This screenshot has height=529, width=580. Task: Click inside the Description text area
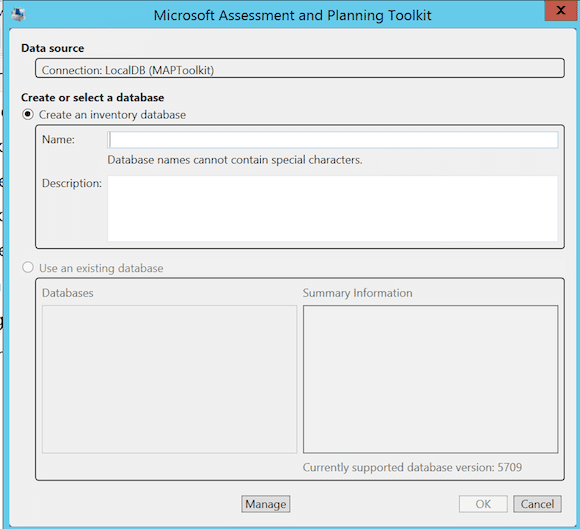point(333,209)
